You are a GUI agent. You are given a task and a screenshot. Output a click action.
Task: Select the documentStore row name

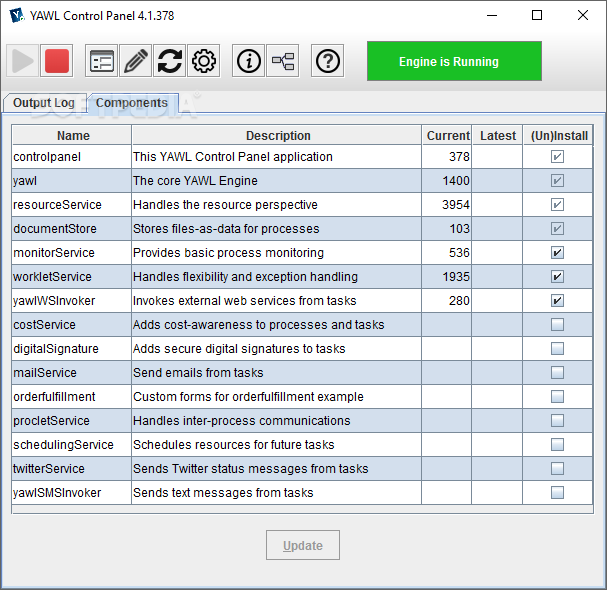point(72,229)
